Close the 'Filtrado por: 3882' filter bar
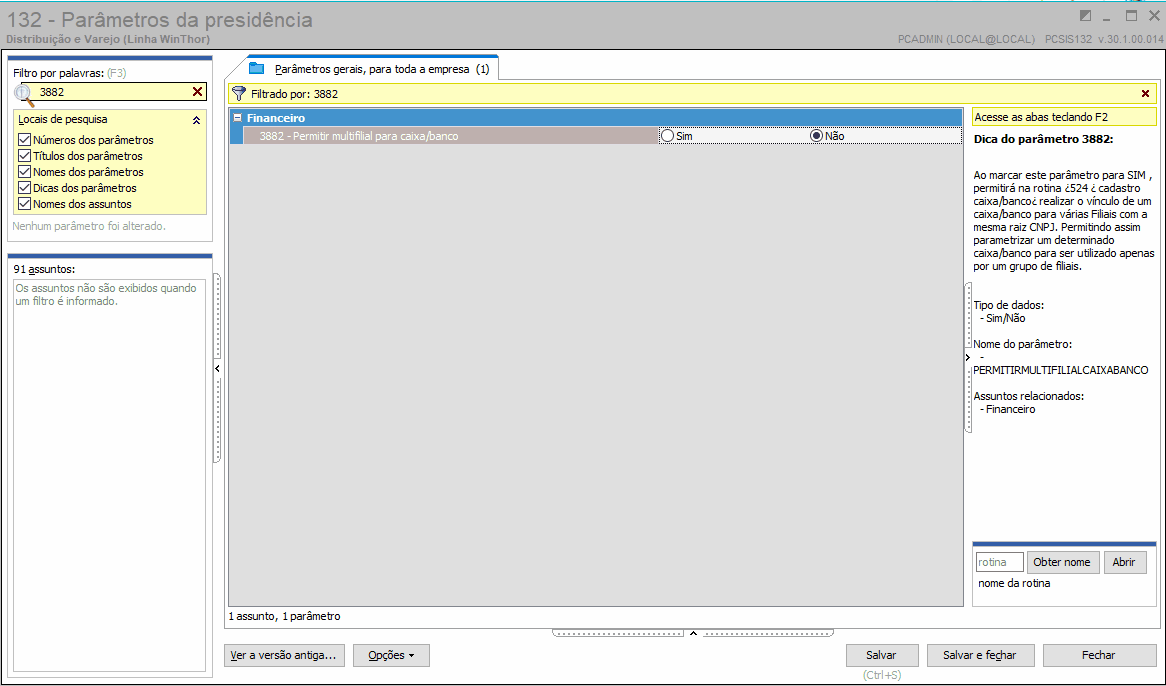Viewport: 1166px width, 686px height. tap(1145, 94)
